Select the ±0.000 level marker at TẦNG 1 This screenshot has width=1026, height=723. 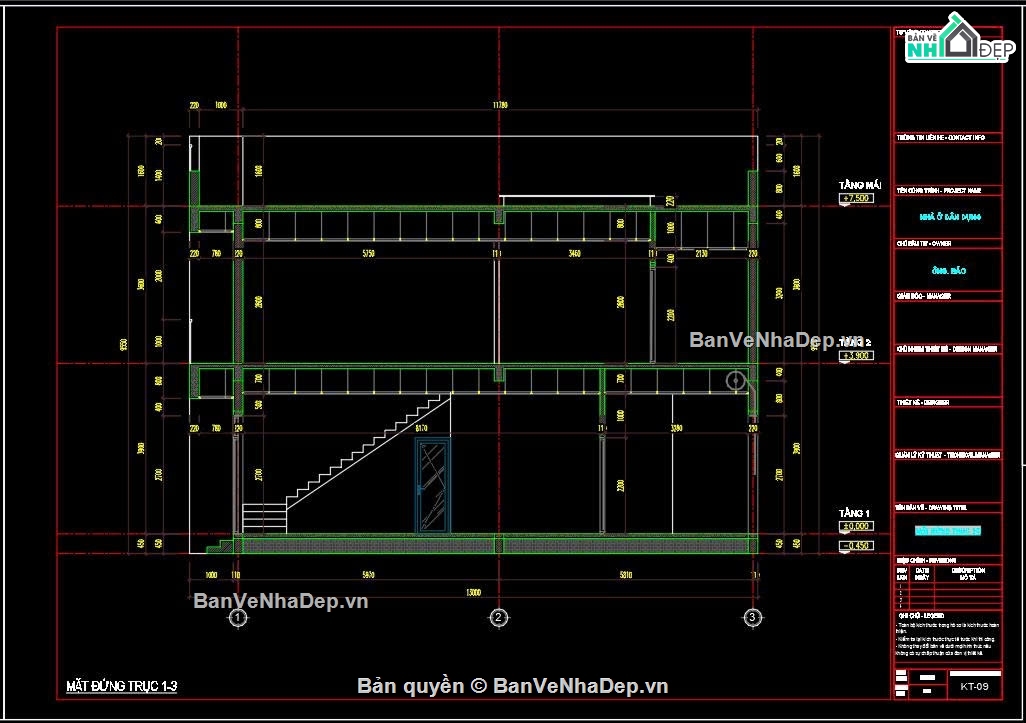click(856, 526)
